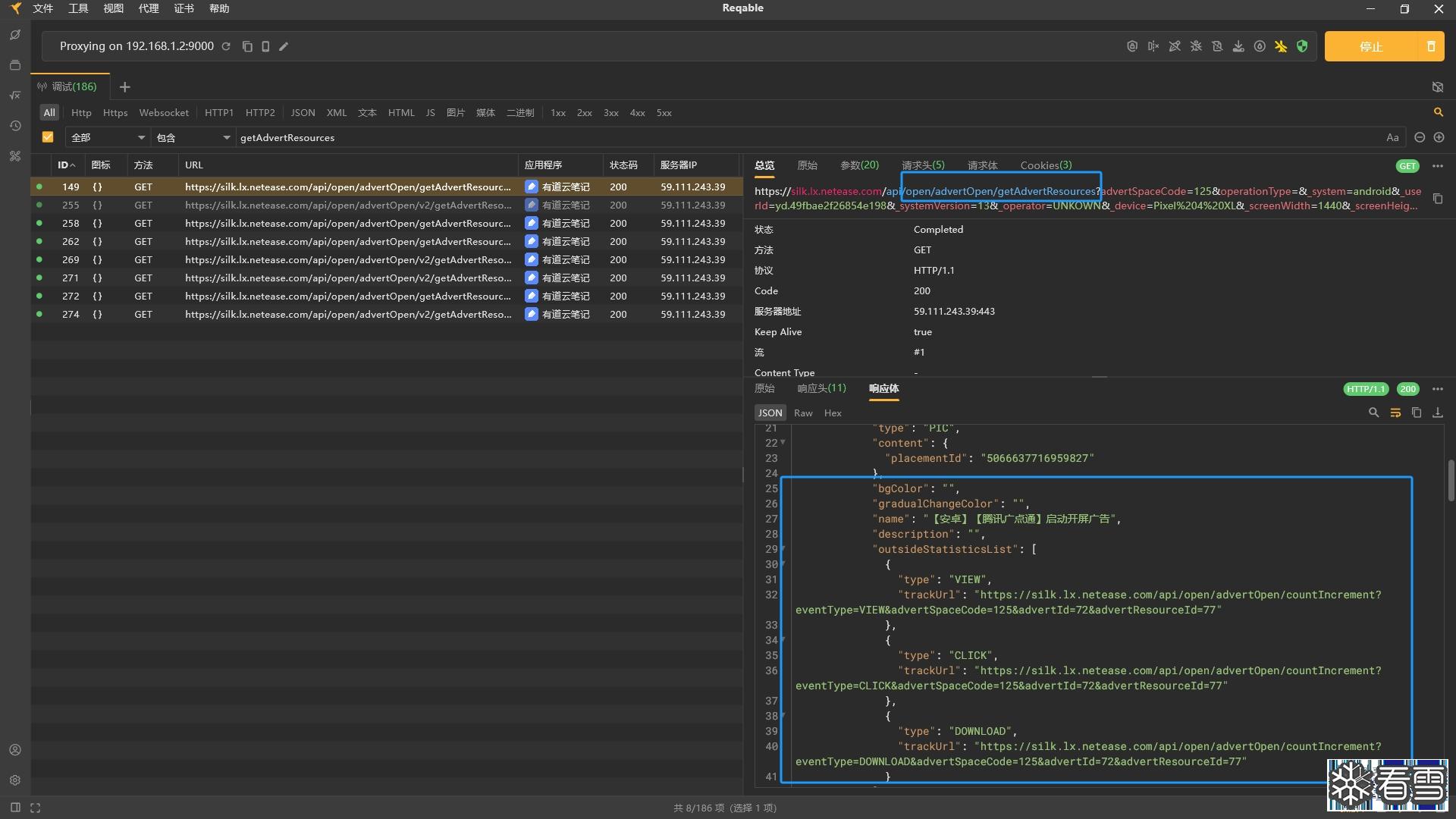1456x819 pixels.
Task: Click the download icon in proxy toolbar
Action: pos(1238,46)
